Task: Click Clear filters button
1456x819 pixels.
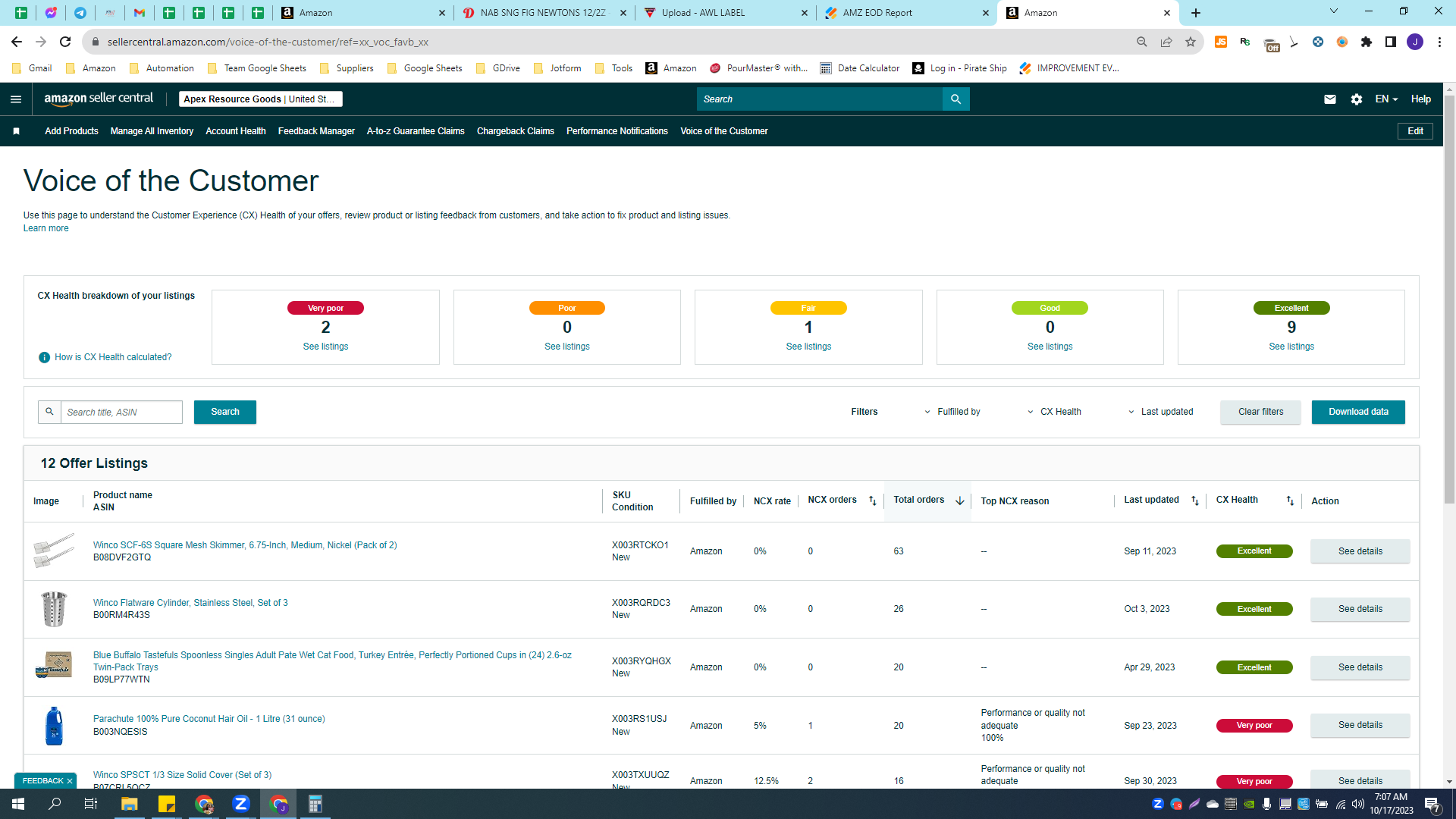Action: click(1260, 412)
